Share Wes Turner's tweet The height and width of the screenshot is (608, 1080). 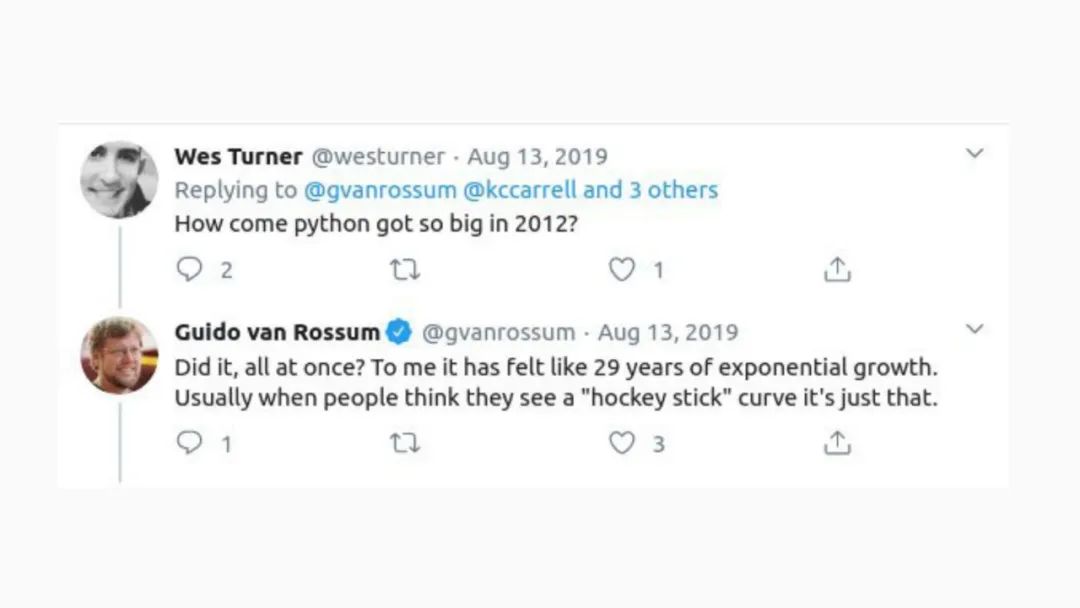(x=836, y=269)
